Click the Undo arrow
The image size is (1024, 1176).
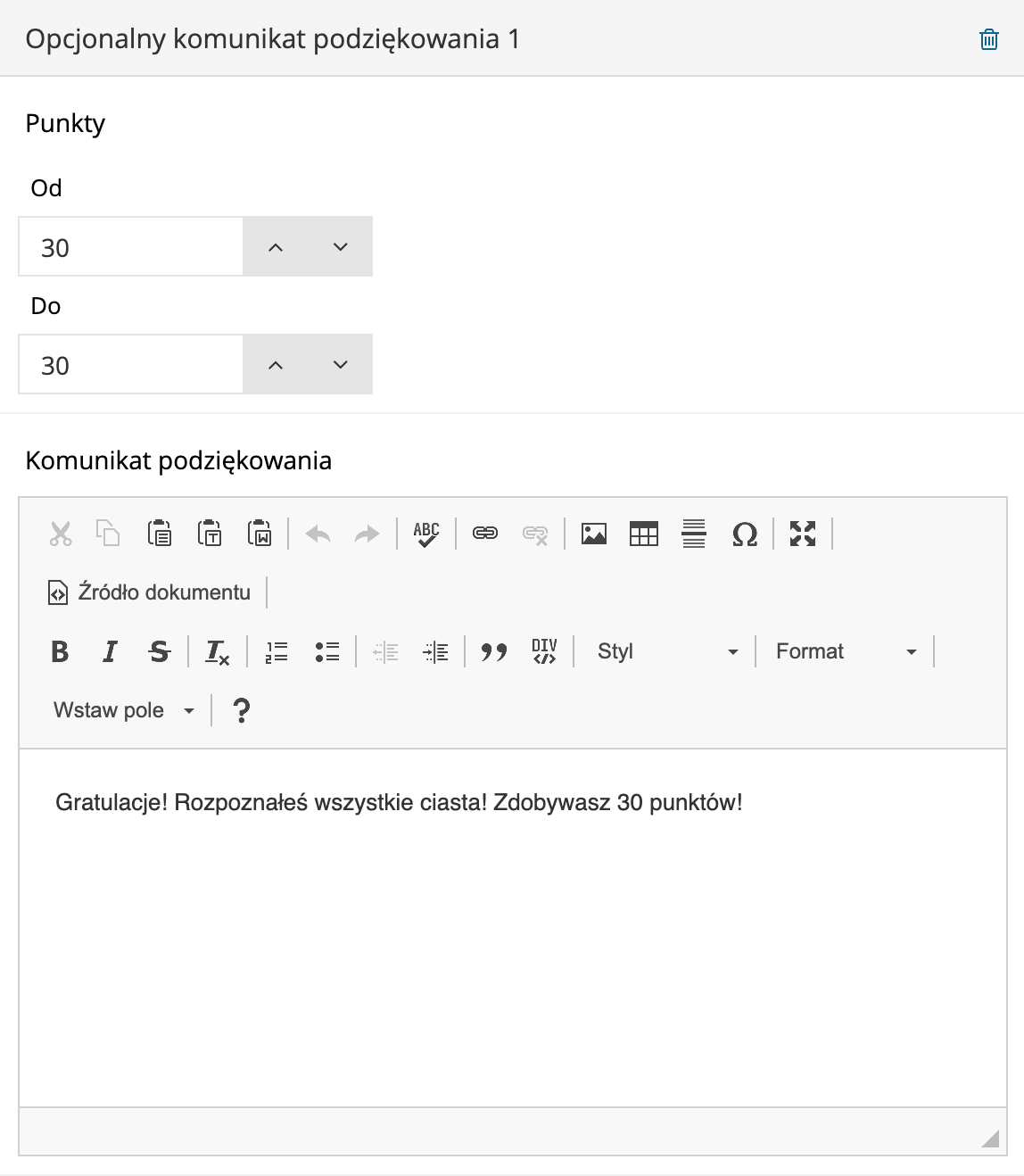[x=318, y=534]
